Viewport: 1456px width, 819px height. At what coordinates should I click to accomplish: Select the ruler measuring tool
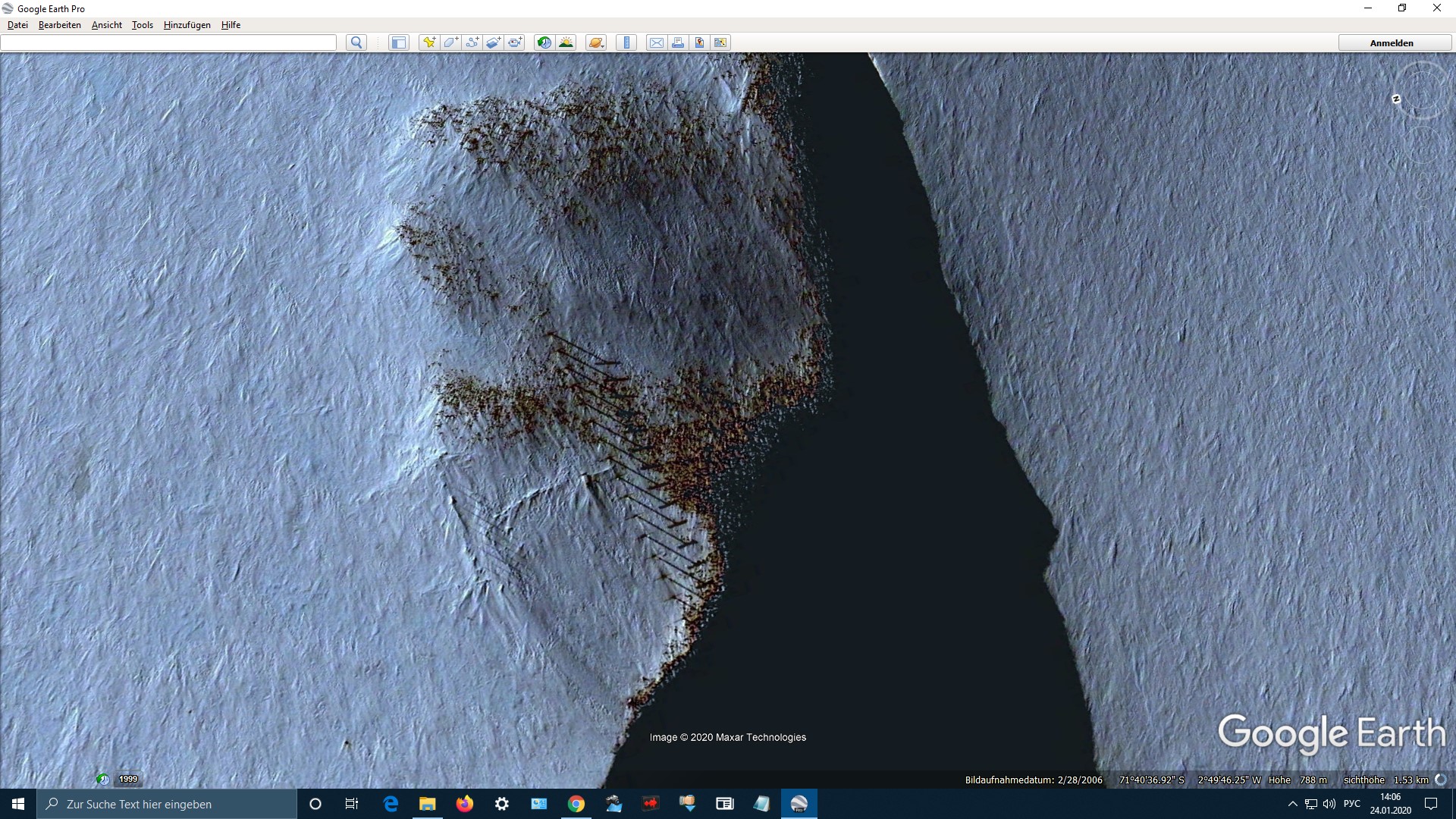[626, 42]
